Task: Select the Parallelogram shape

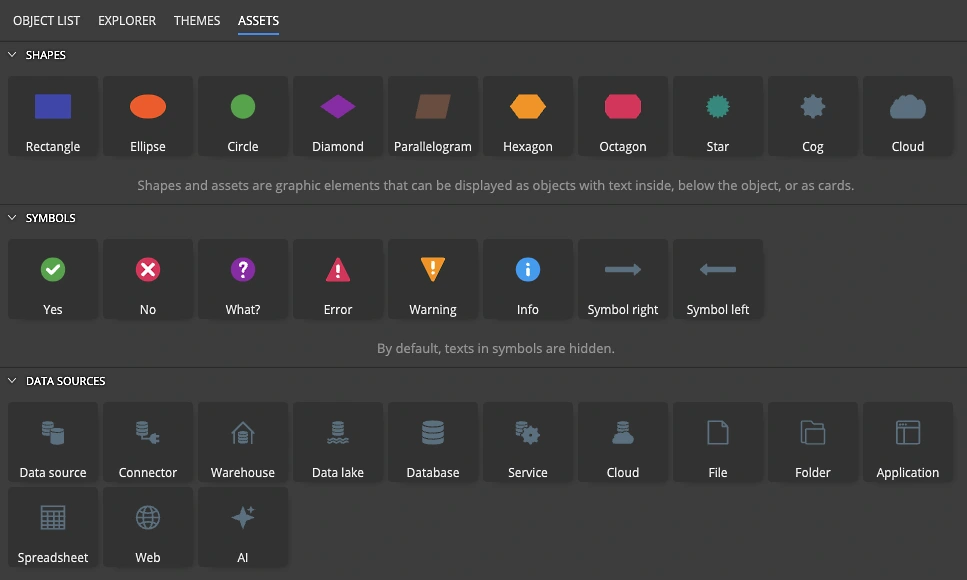Action: point(433,116)
